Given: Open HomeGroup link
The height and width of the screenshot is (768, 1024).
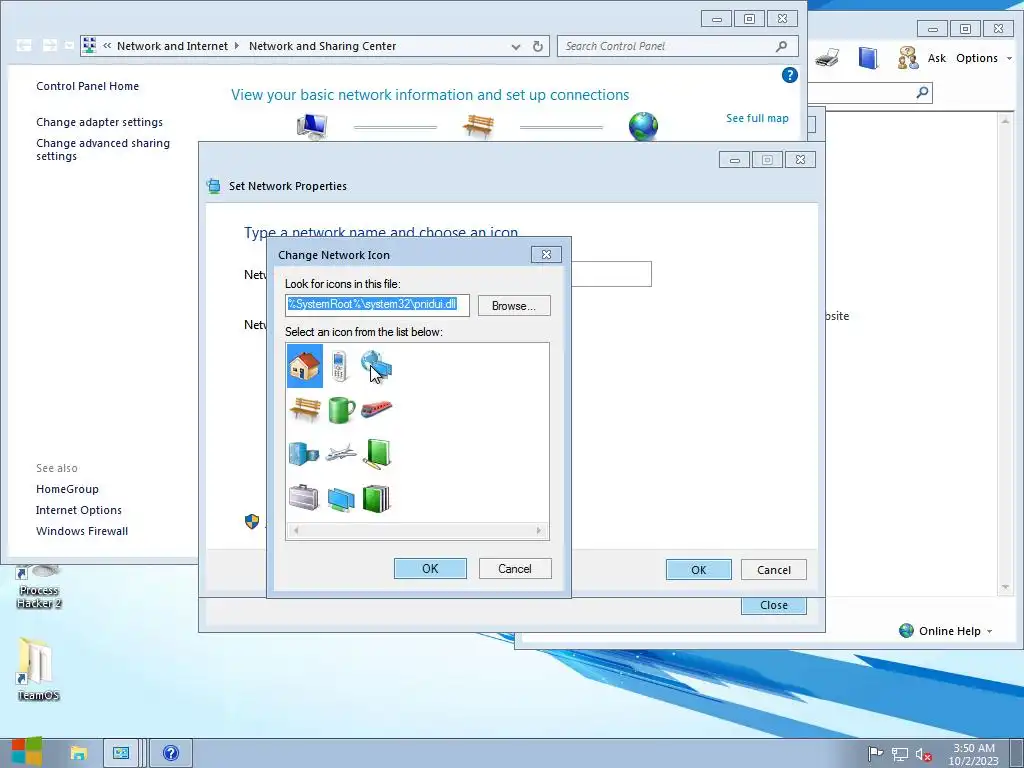Looking at the screenshot, I should (x=67, y=489).
